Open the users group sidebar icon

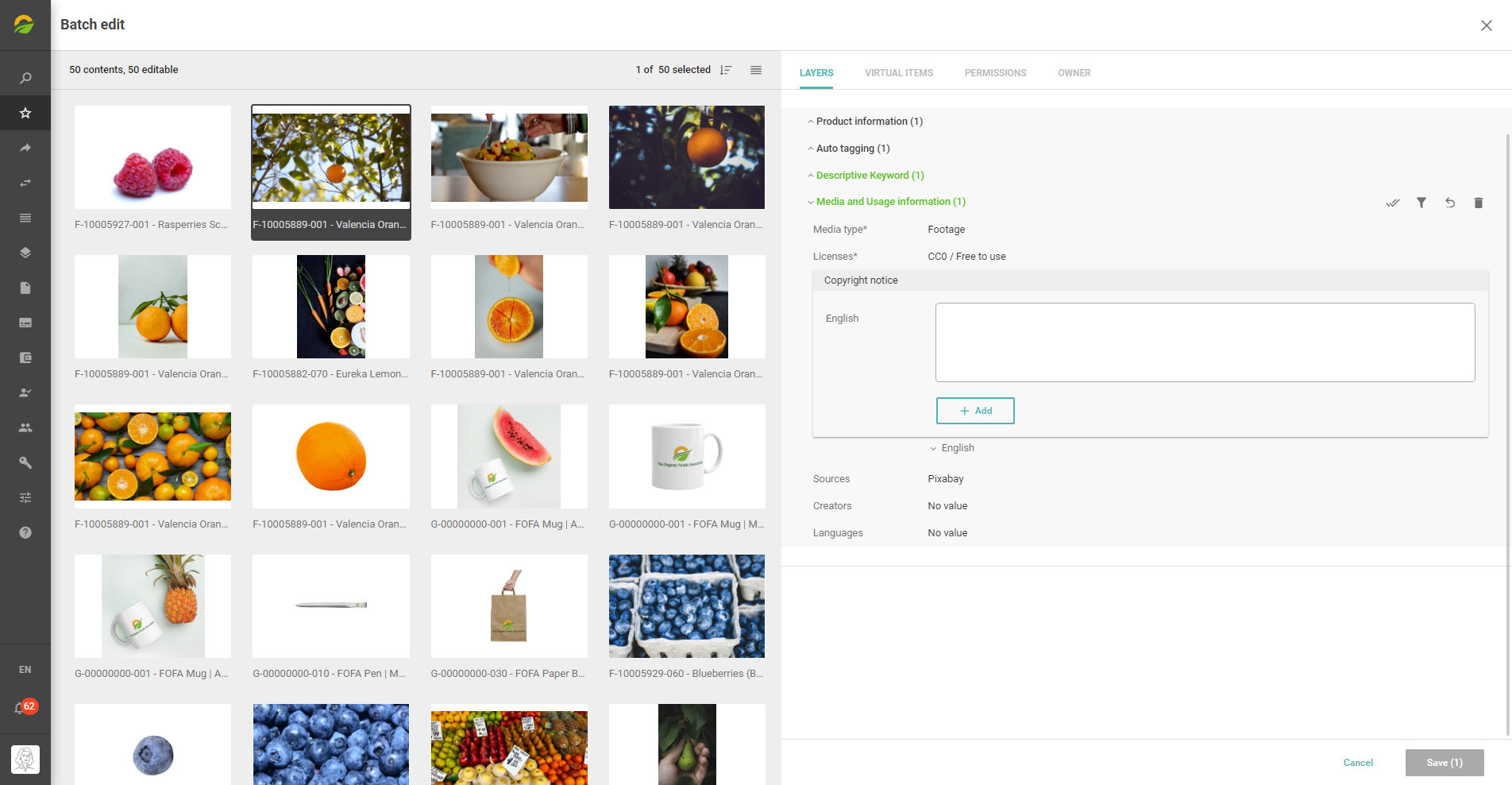[25, 427]
